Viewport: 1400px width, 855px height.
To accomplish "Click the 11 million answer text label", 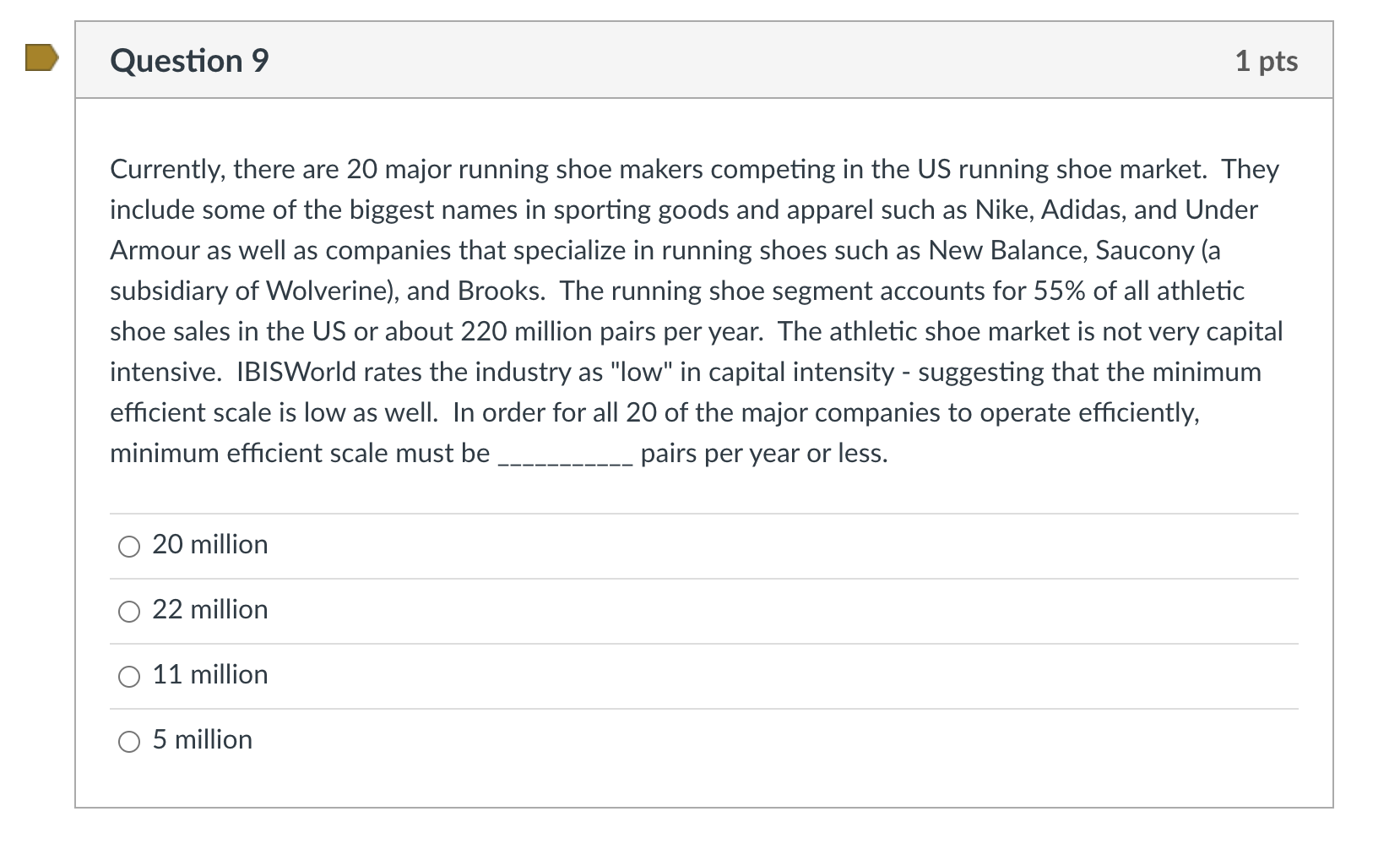I will (209, 674).
